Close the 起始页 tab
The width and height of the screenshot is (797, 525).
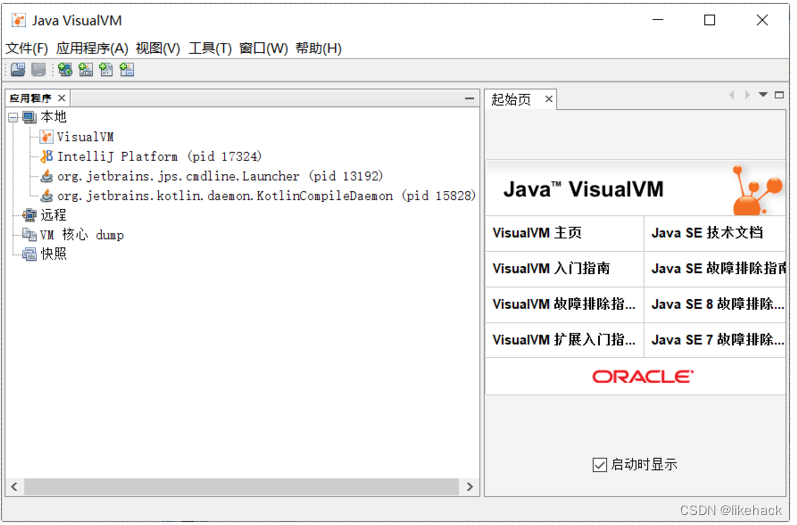[x=548, y=99]
